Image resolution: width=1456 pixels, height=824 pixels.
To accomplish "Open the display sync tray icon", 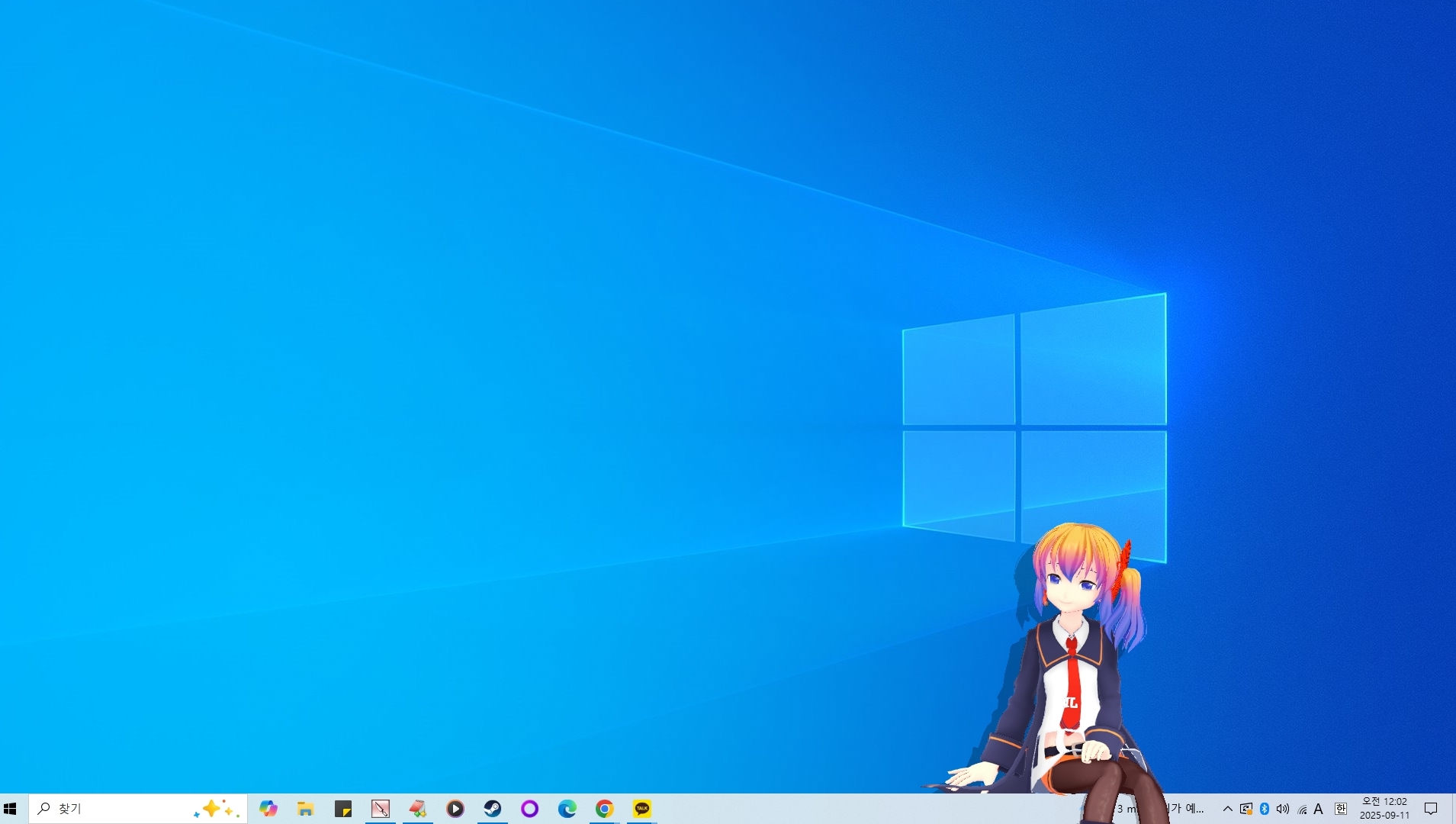I will click(x=1246, y=809).
